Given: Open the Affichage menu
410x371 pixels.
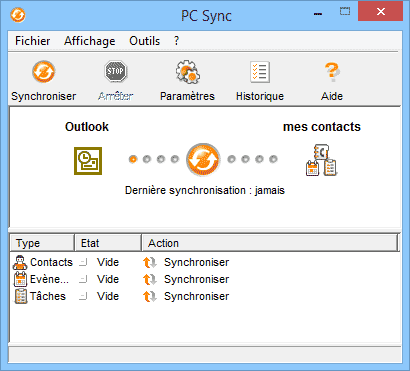Looking at the screenshot, I should (90, 41).
